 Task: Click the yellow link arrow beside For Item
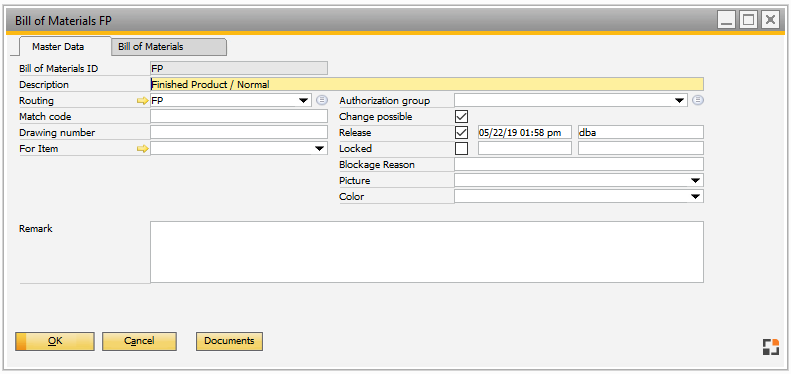tap(143, 149)
